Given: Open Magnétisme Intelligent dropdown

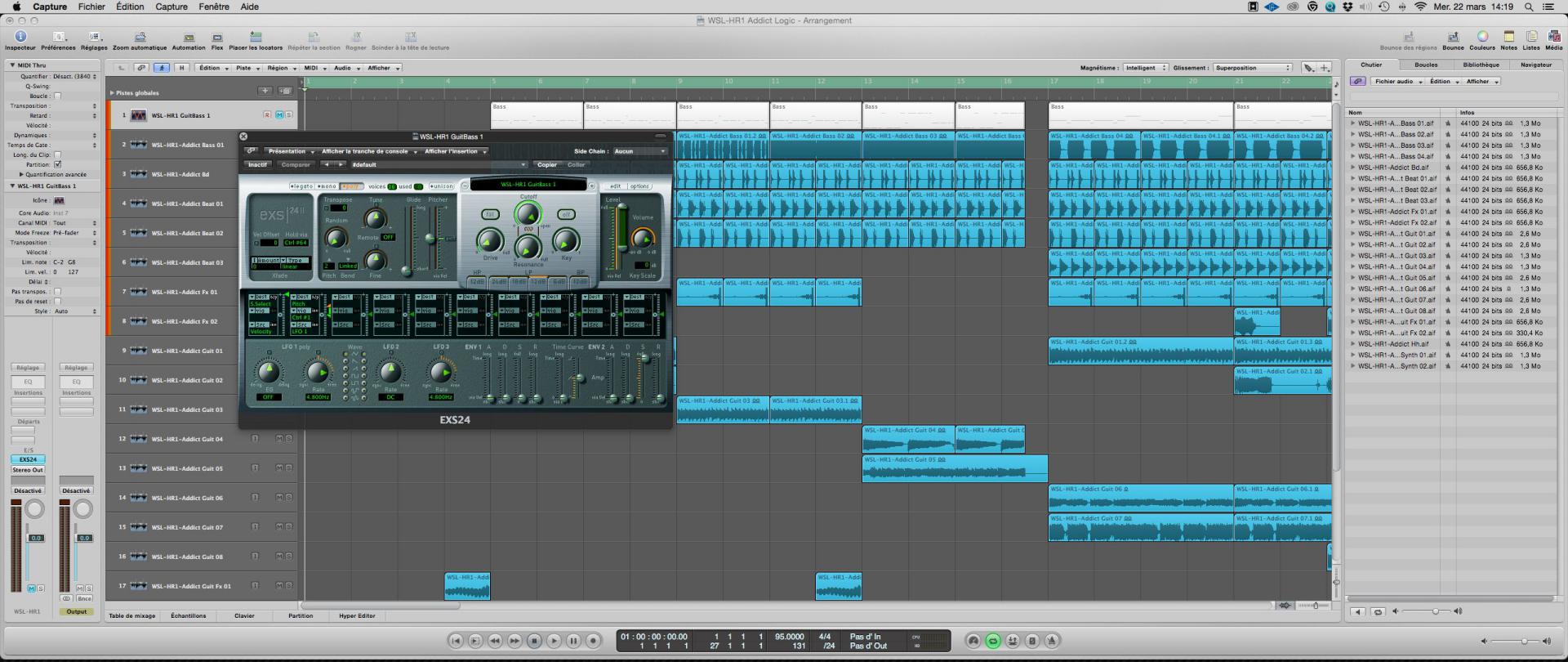Looking at the screenshot, I should [1145, 68].
